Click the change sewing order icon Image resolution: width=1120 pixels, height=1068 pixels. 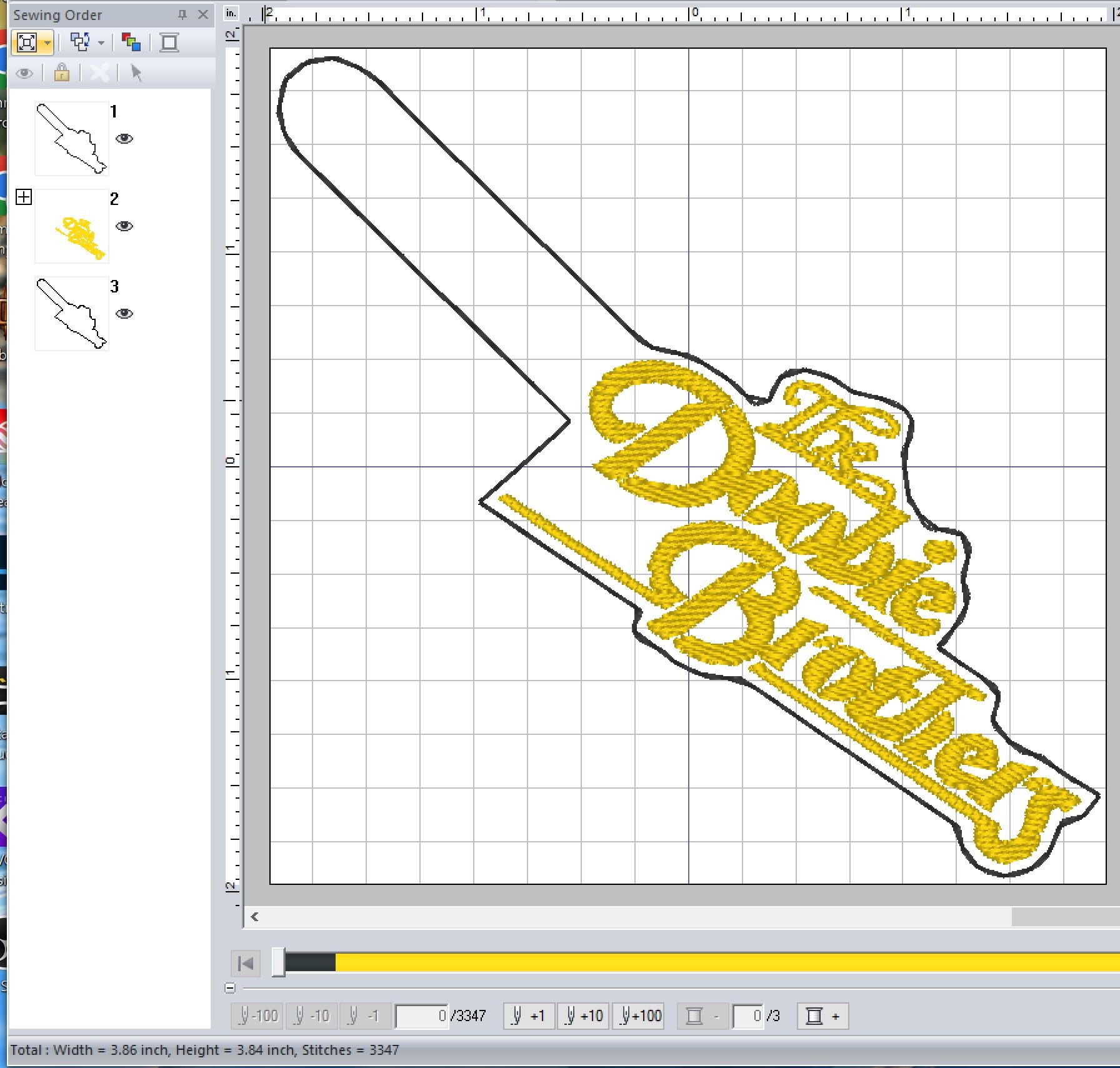(80, 42)
